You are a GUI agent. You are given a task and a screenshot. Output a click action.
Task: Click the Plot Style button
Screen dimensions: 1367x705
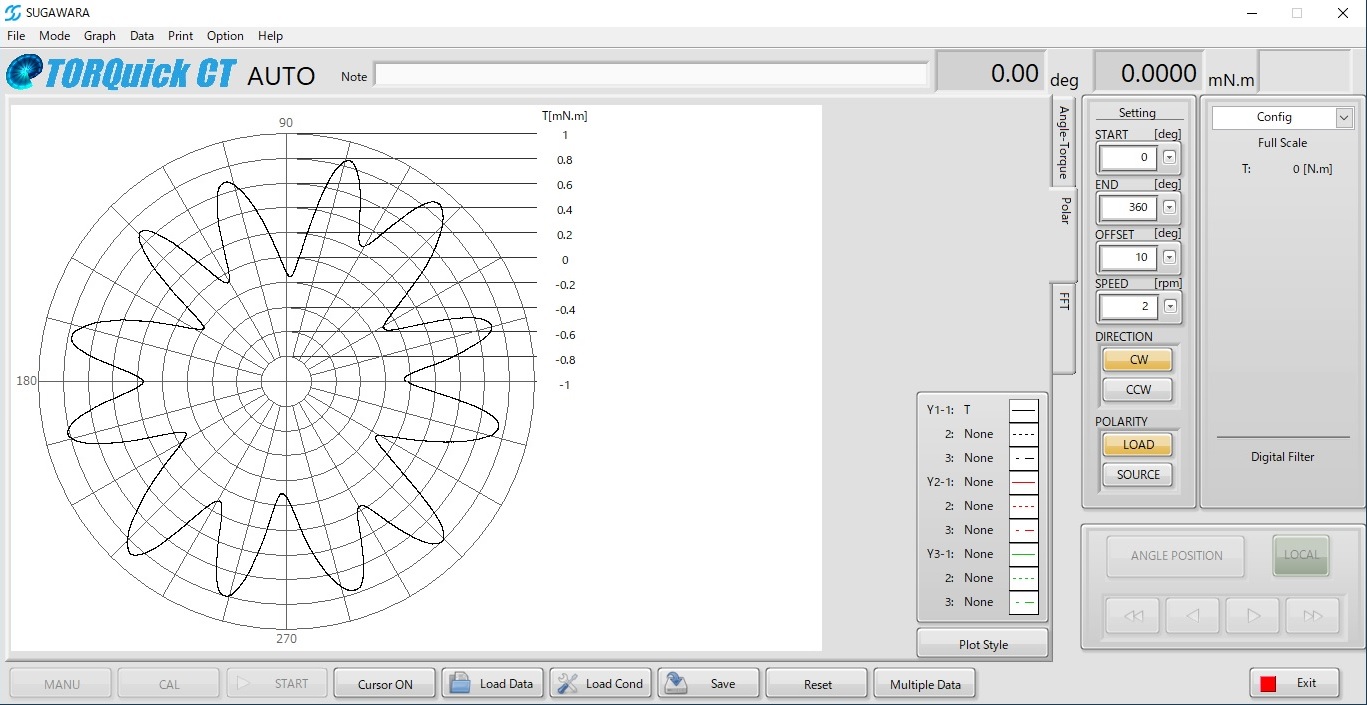(983, 644)
